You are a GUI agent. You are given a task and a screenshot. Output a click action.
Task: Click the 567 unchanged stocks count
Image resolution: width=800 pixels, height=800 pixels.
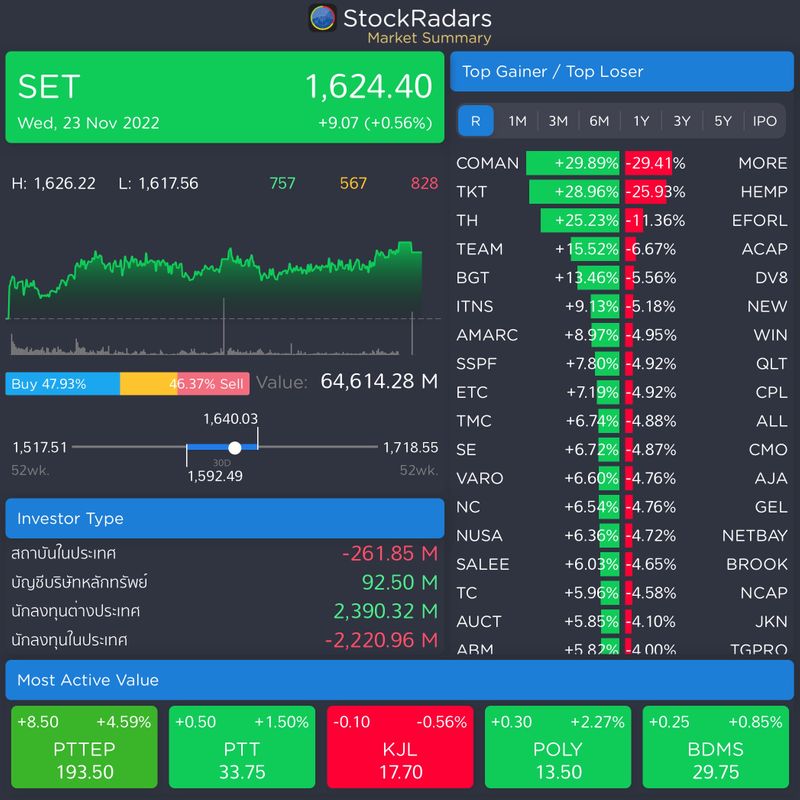pos(353,183)
